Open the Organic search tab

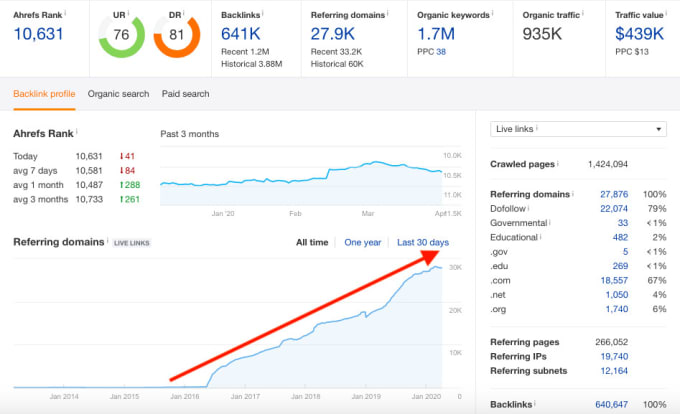click(118, 94)
